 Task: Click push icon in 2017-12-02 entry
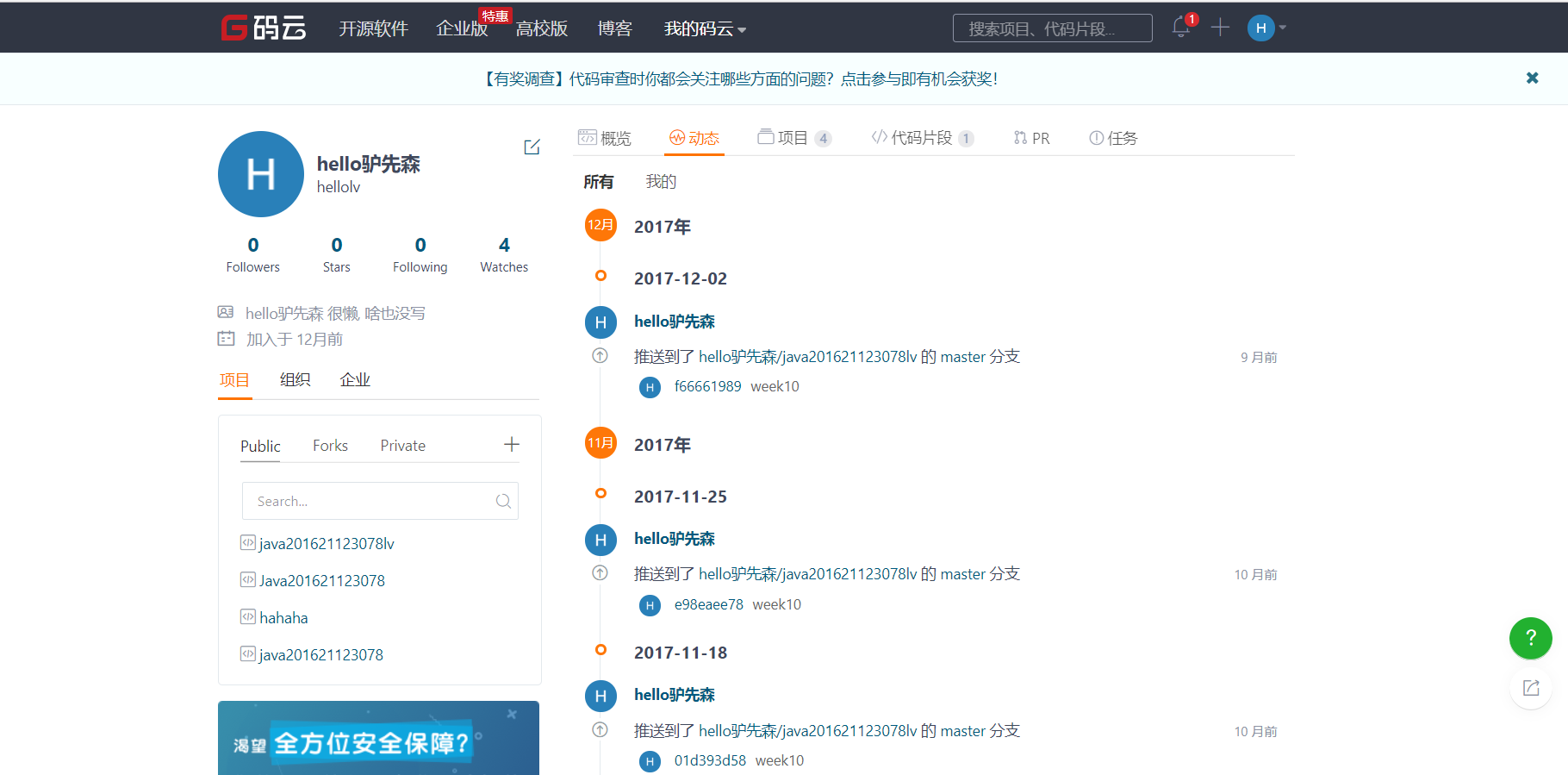(600, 355)
